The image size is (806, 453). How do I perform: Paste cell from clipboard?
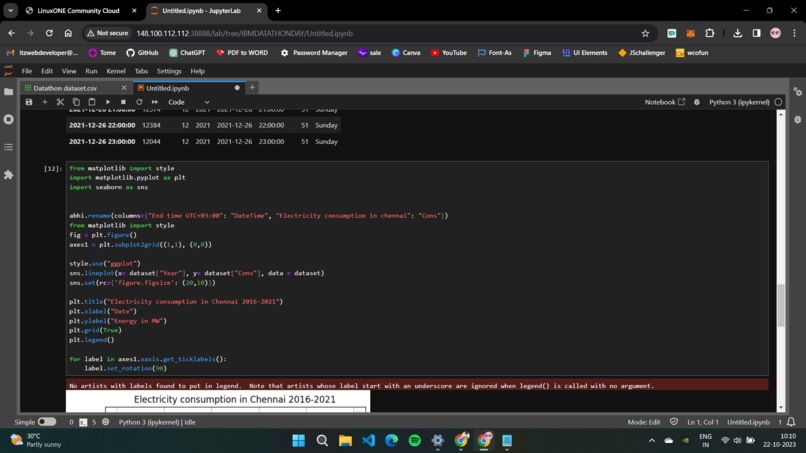[x=92, y=102]
